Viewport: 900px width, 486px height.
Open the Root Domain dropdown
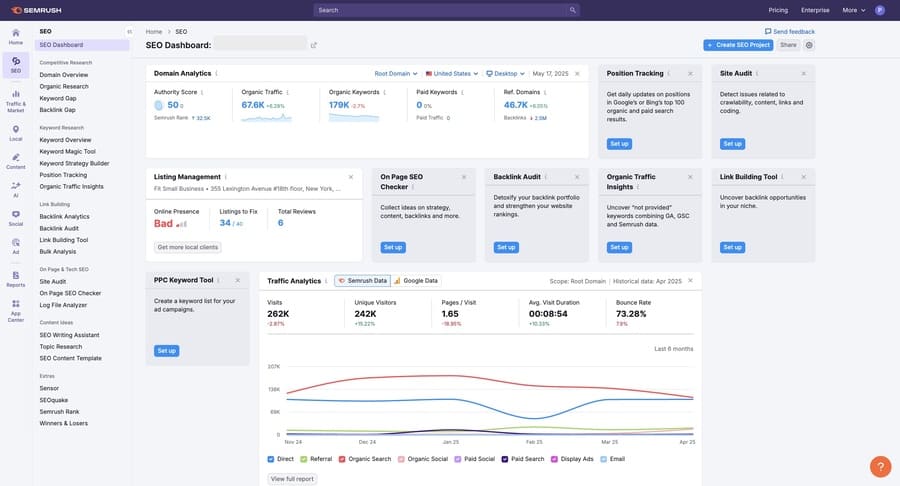[x=395, y=73]
